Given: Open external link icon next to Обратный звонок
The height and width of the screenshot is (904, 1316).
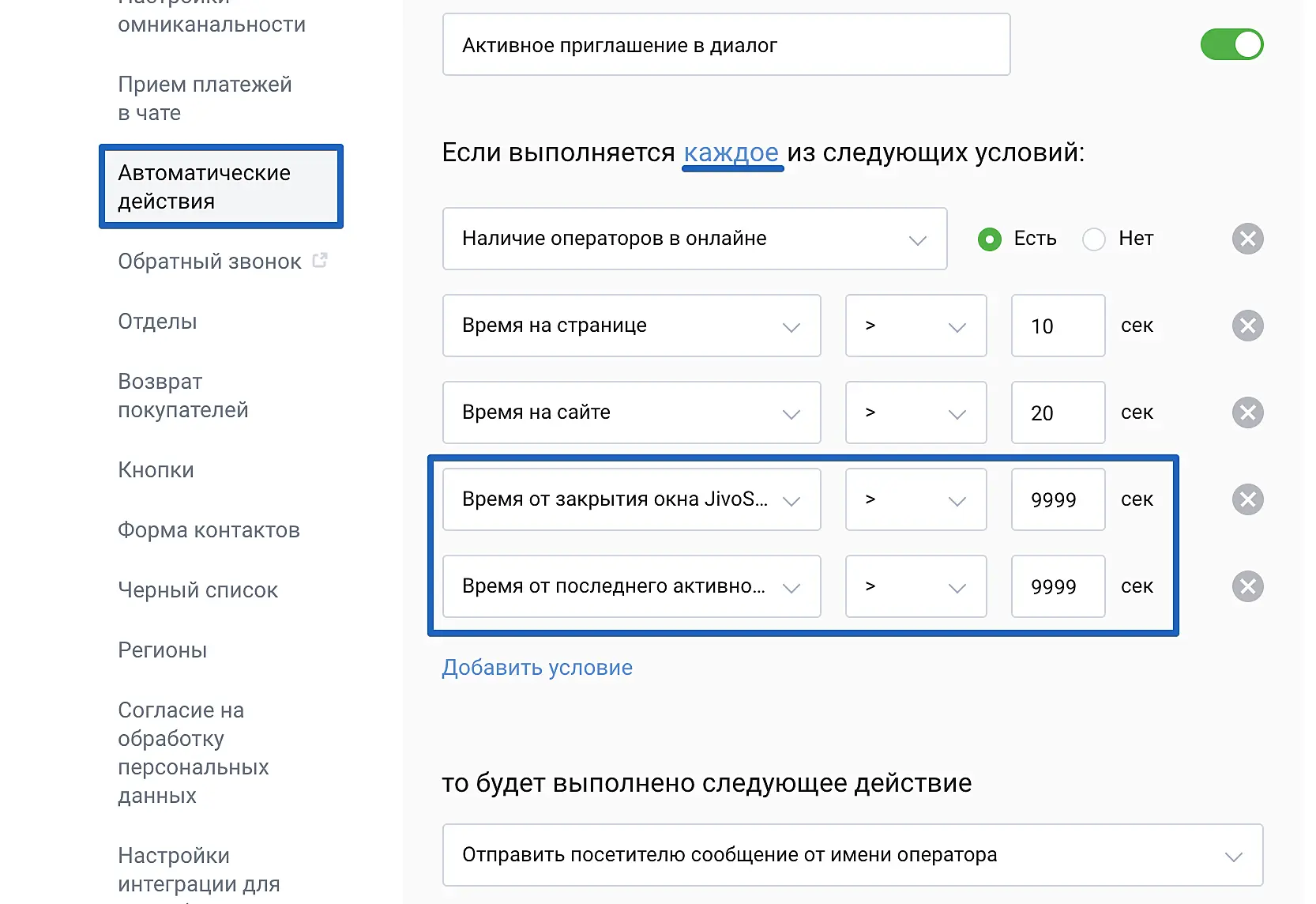Looking at the screenshot, I should [320, 260].
